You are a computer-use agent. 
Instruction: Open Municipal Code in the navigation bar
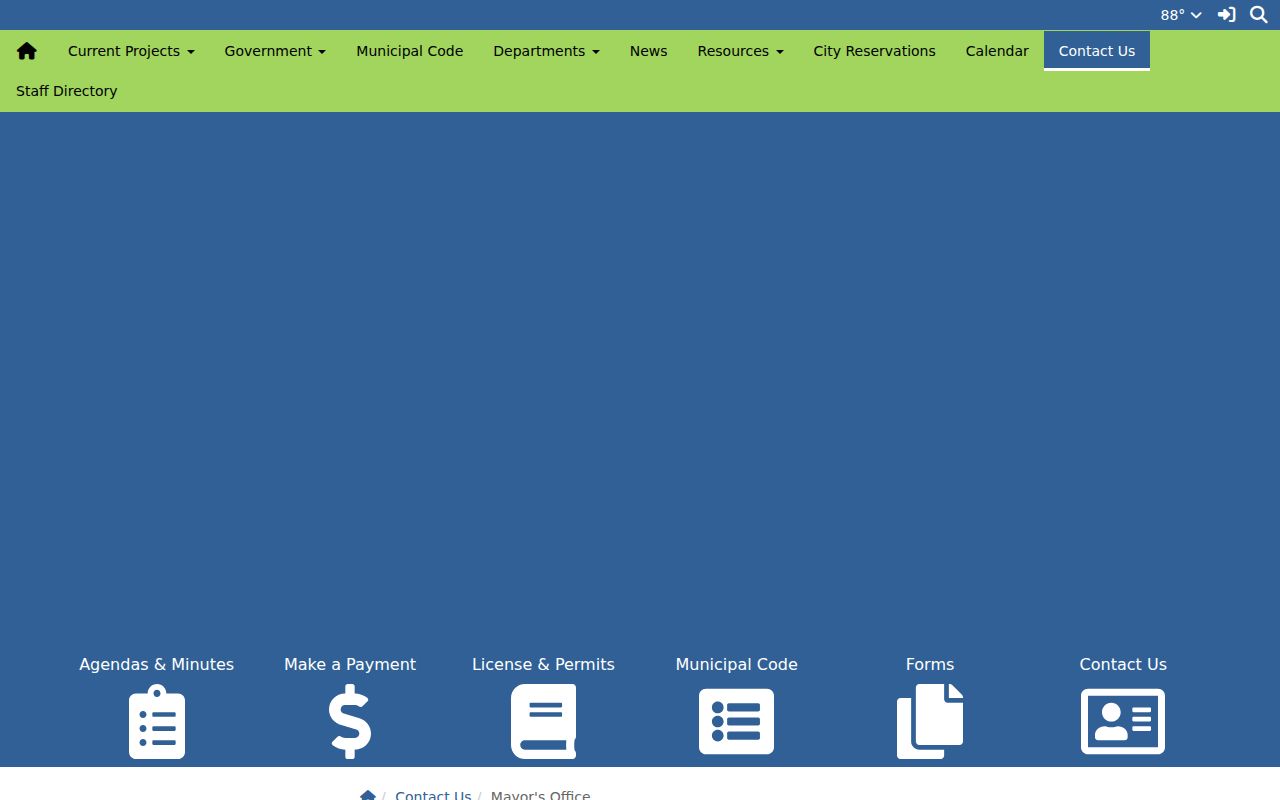410,51
